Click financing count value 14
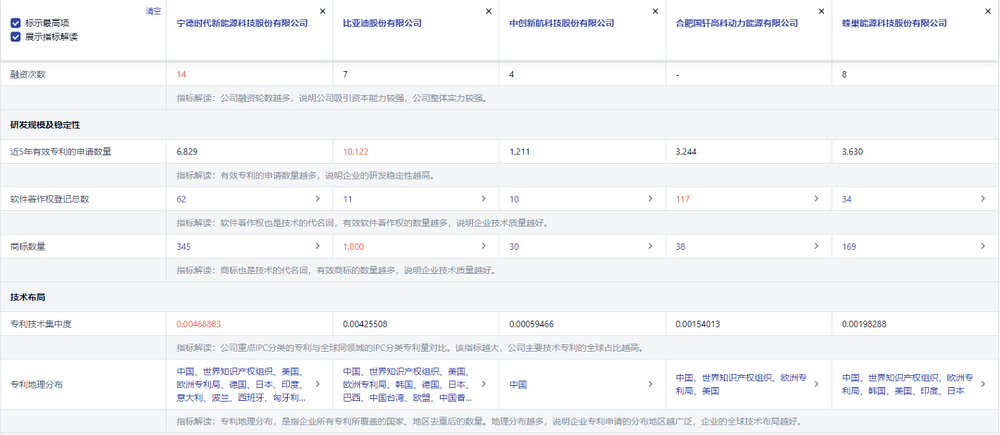This screenshot has height=435, width=1000. [182, 75]
